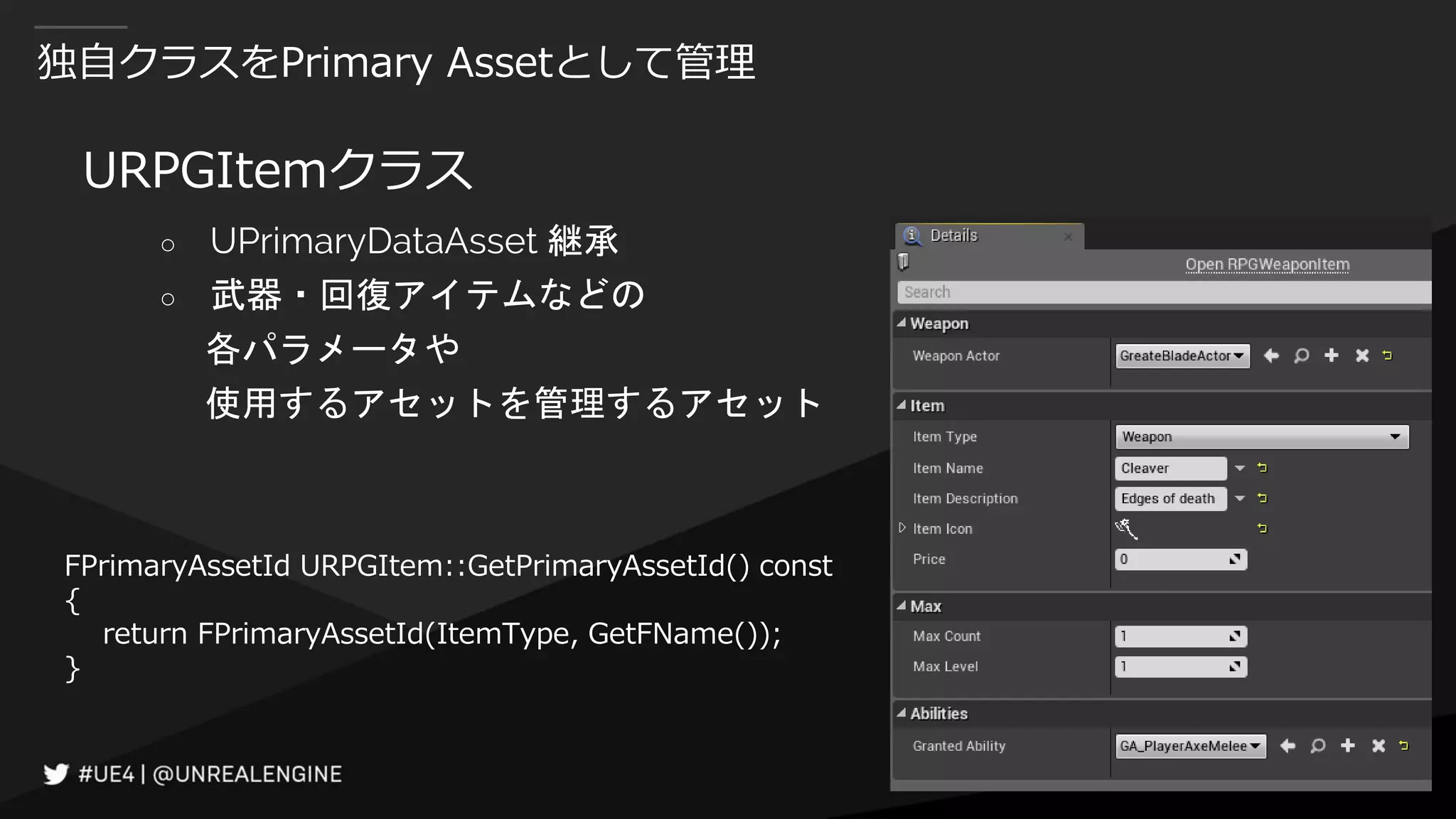Image resolution: width=1456 pixels, height=819 pixels.
Task: Reset Weapon Actor to default value
Action: pos(1387,355)
